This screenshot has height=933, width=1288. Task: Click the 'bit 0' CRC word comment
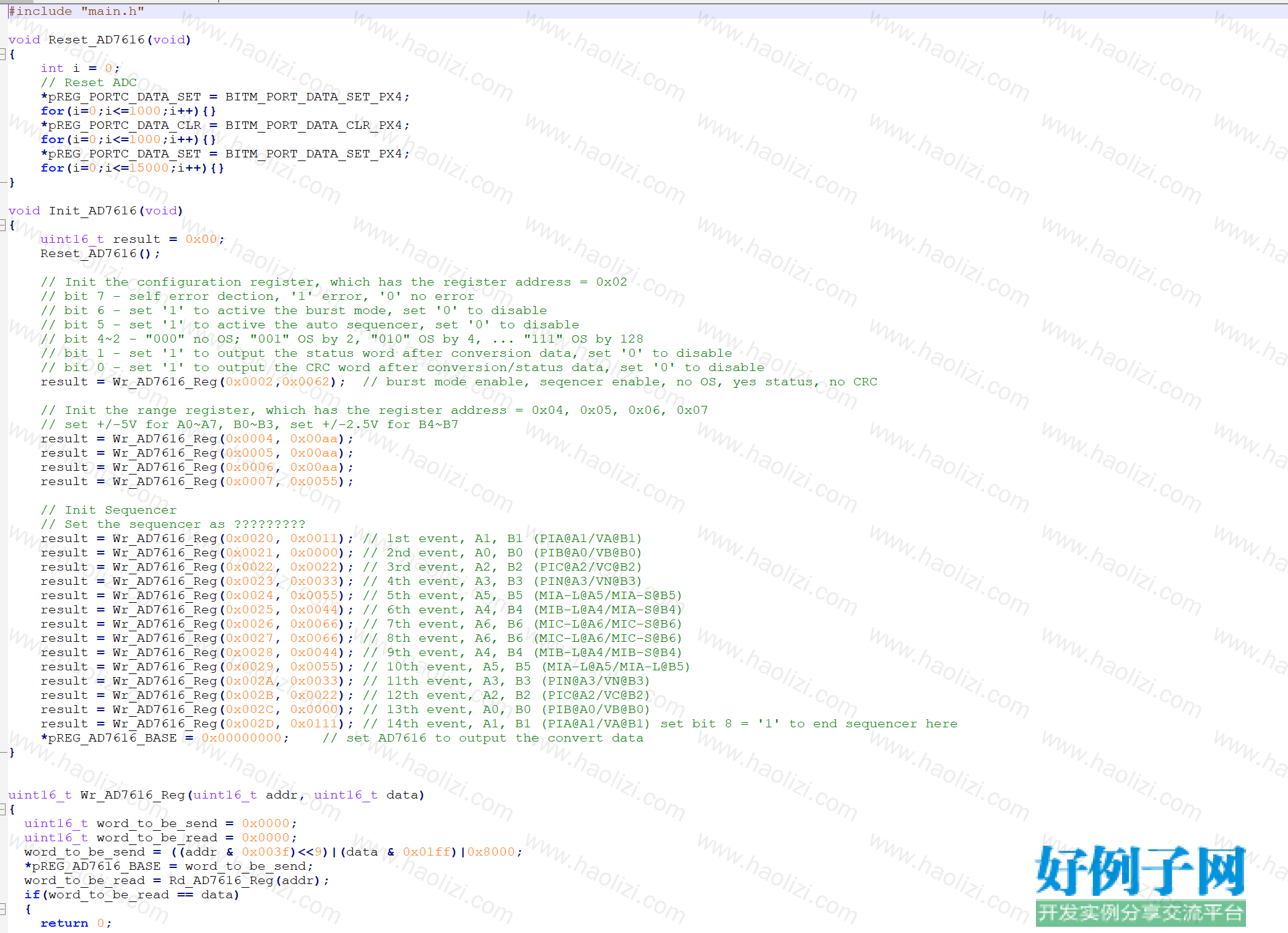pyautogui.click(x=402, y=367)
